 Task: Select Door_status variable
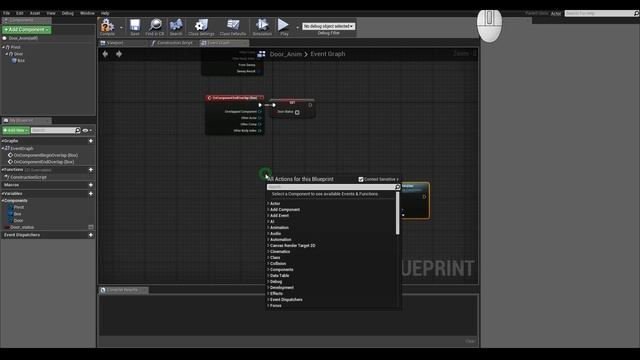click(22, 227)
